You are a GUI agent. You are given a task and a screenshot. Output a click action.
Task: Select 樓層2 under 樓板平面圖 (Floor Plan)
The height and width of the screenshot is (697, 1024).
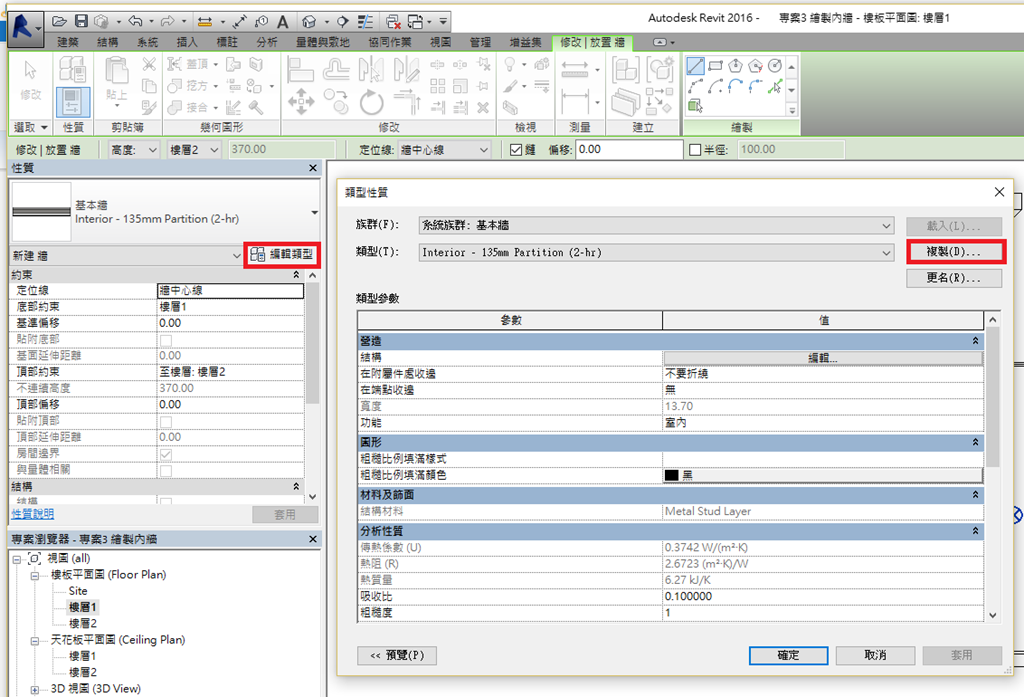pos(83,623)
